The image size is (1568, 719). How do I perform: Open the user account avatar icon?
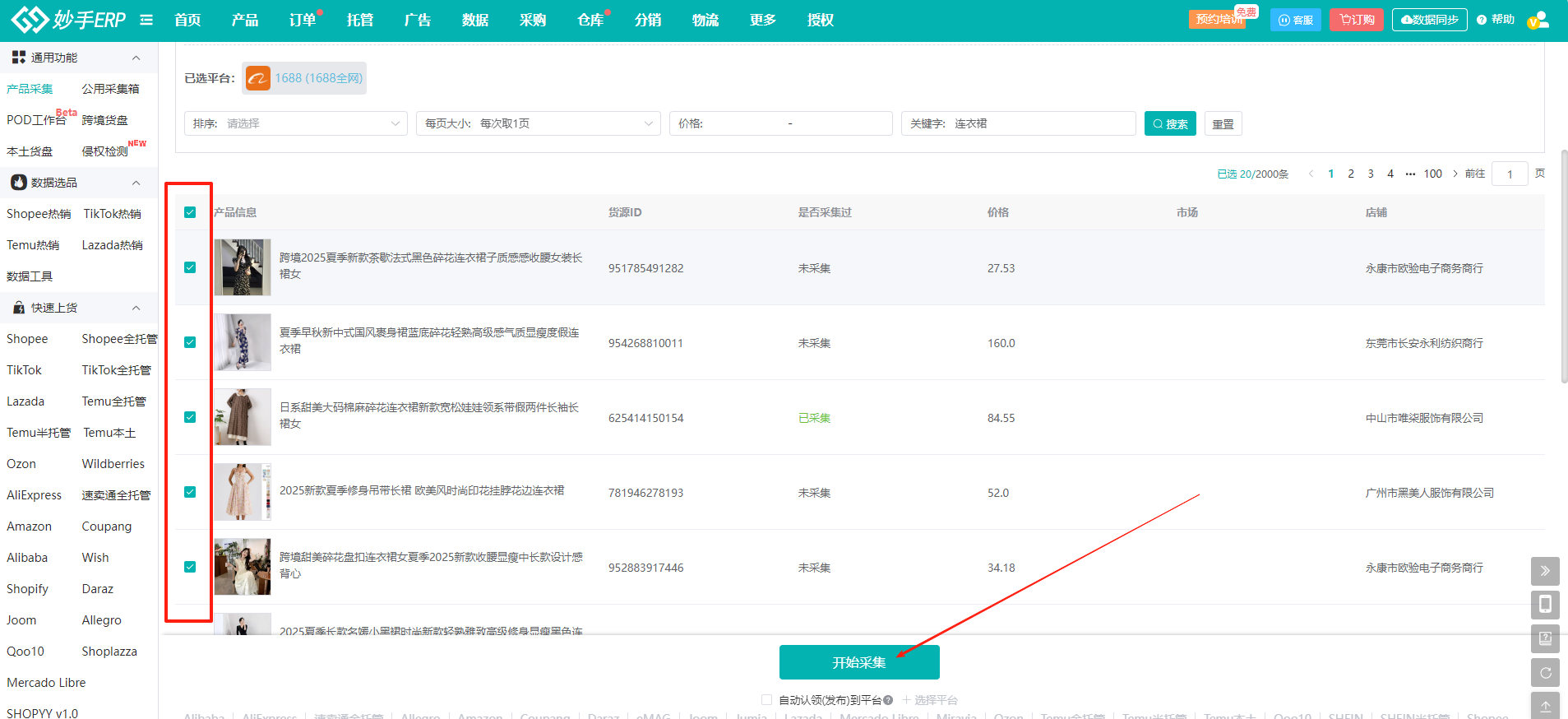(x=1538, y=20)
